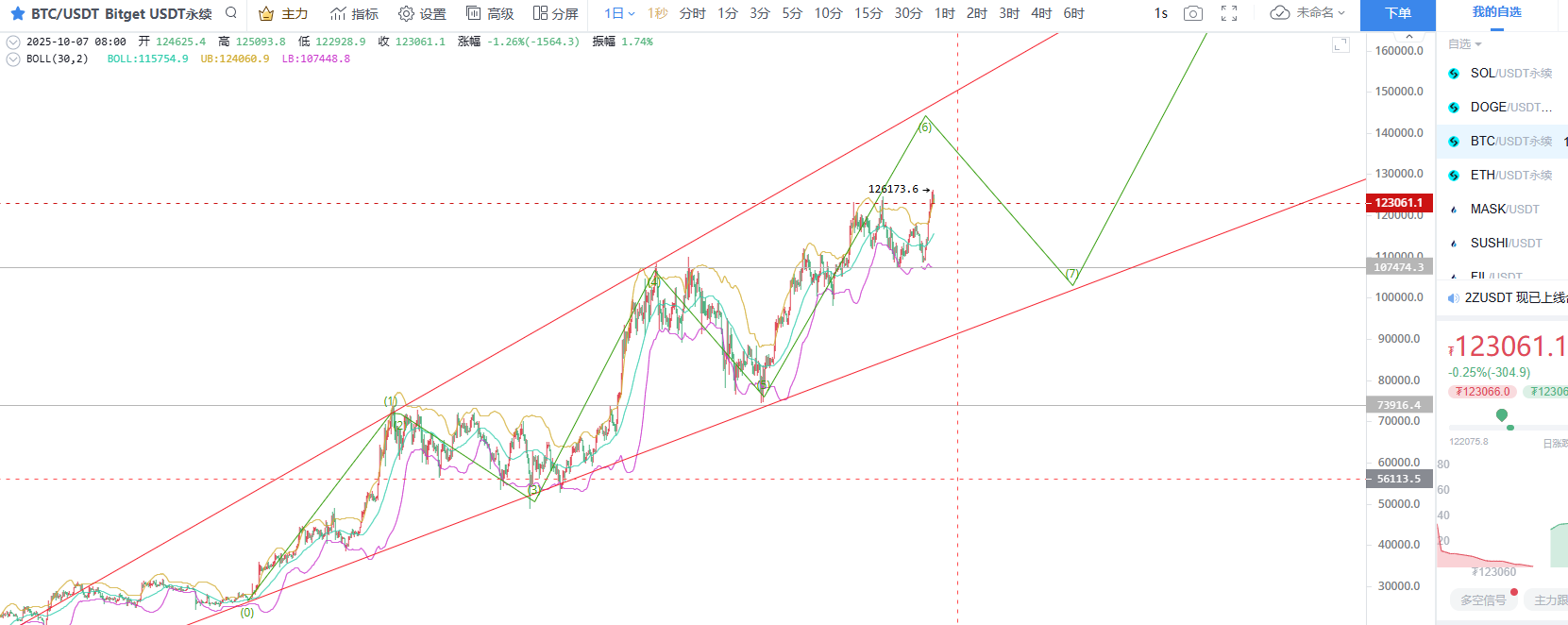Take a chart screenshot with camera icon
This screenshot has height=625, width=1568.
[1193, 13]
